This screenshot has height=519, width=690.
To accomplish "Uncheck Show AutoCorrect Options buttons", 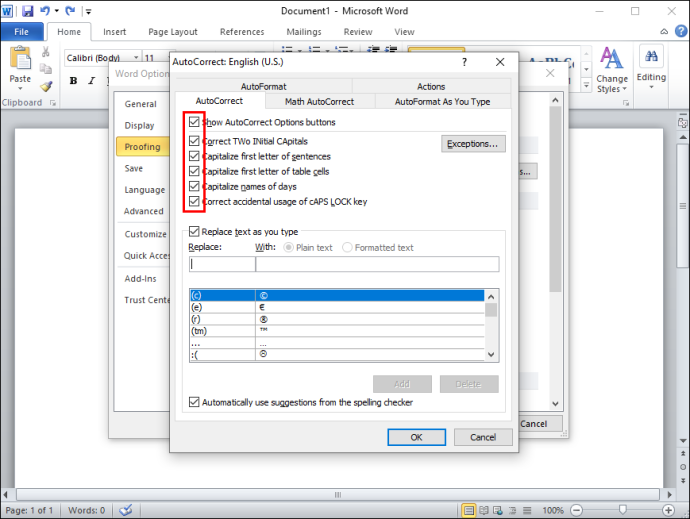I will [194, 122].
